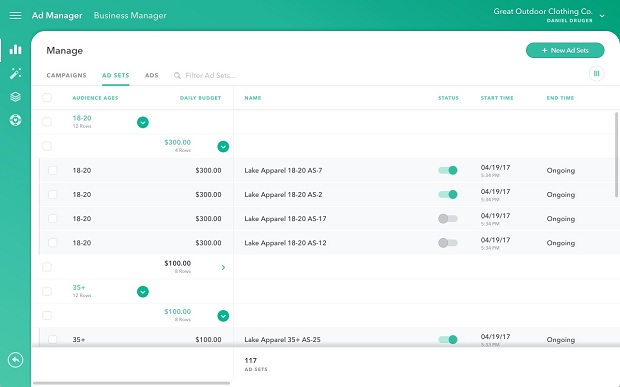
Task: Switch to the Campaigns tab
Action: point(66,75)
